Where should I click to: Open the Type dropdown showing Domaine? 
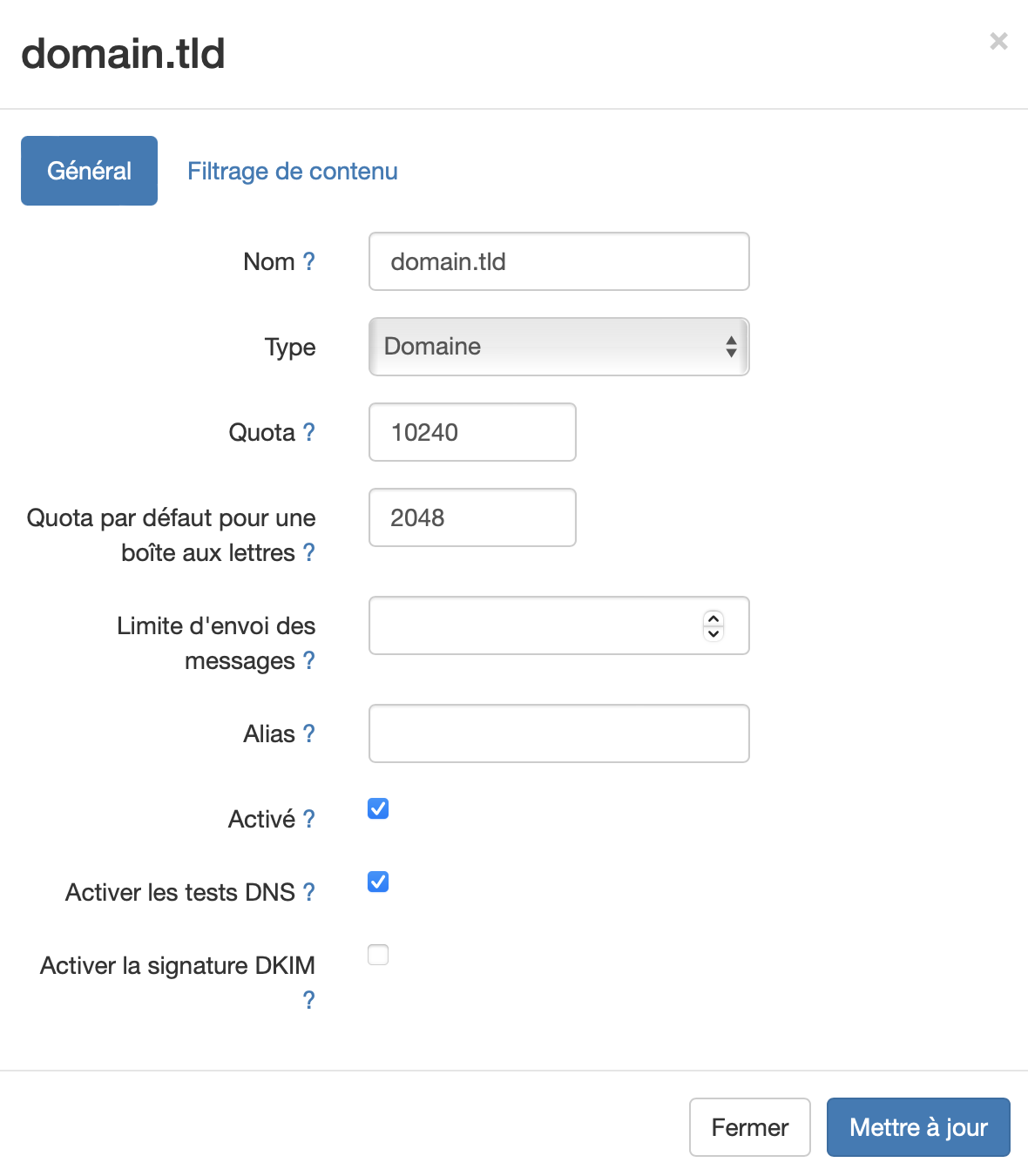pos(558,347)
